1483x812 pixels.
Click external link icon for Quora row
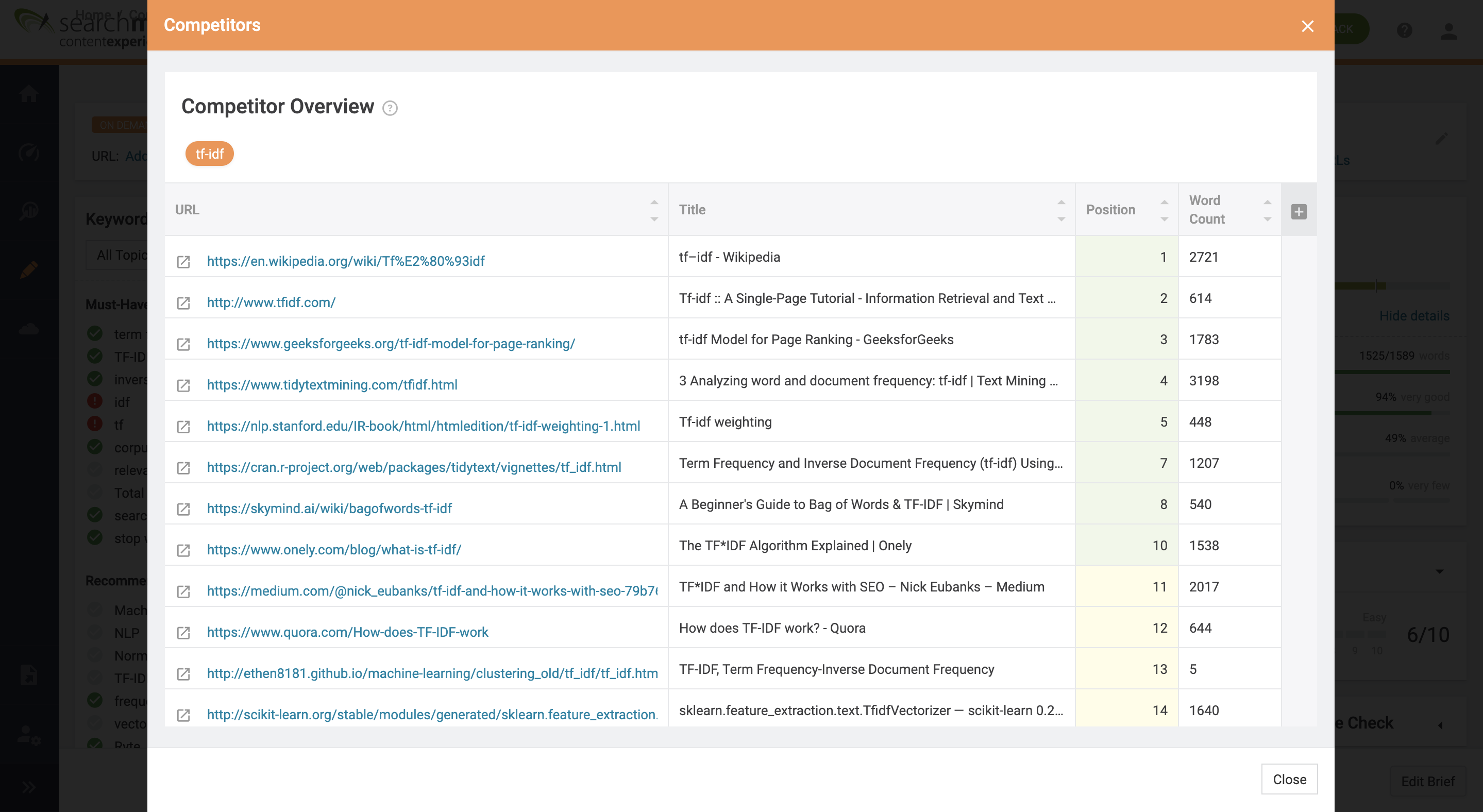tap(183, 633)
